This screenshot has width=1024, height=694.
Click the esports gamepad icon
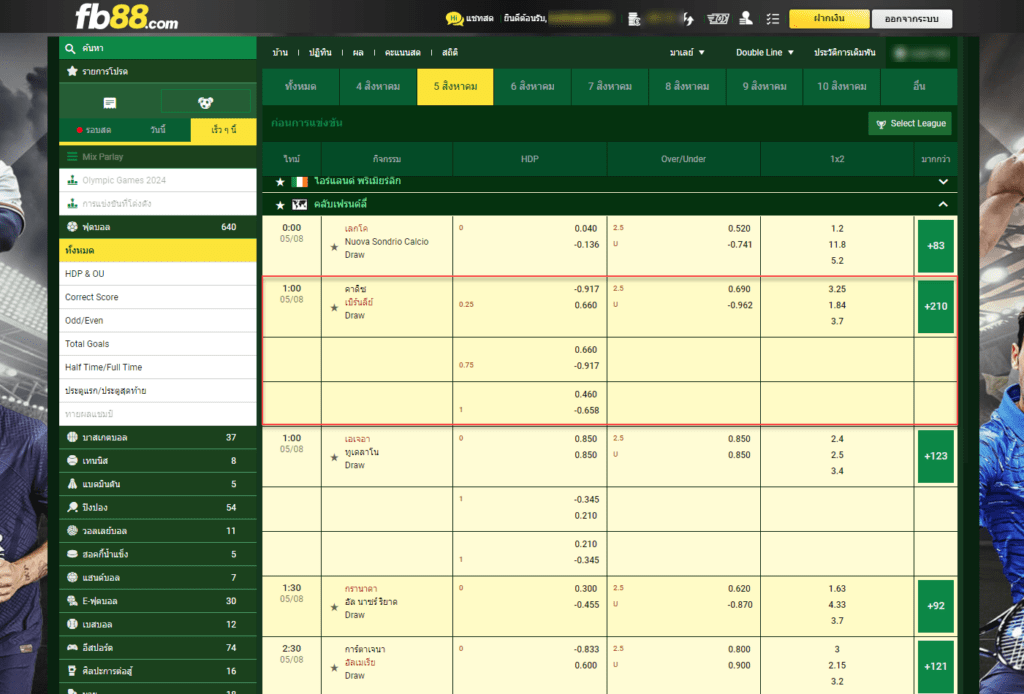pyautogui.click(x=72, y=647)
